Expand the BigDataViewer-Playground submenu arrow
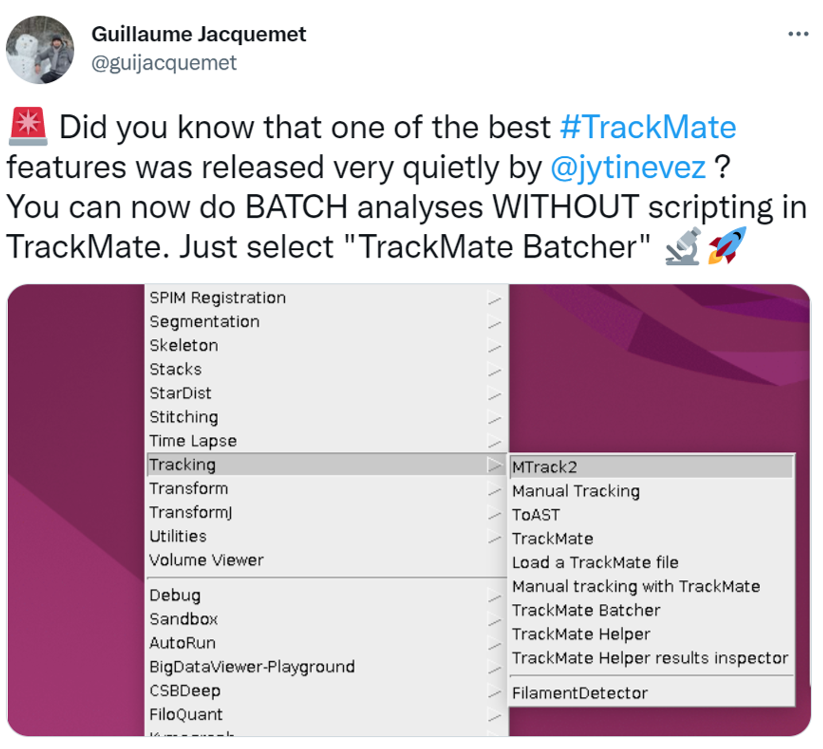Viewport: 823px width, 749px height. pos(494,667)
